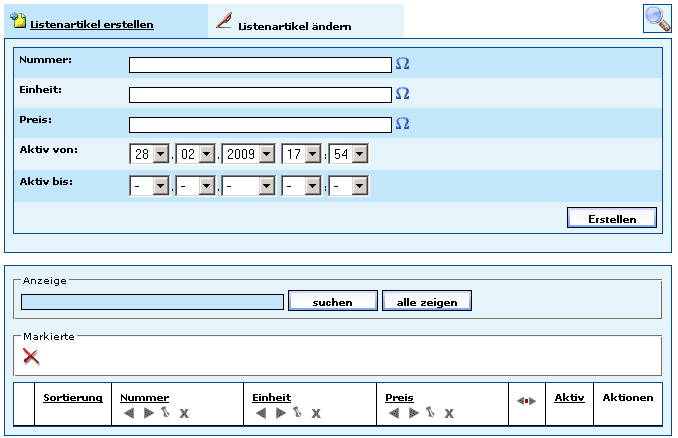Image resolution: width=678 pixels, height=438 pixels.
Task: Delete marked items with the red X icon
Action: (31, 356)
